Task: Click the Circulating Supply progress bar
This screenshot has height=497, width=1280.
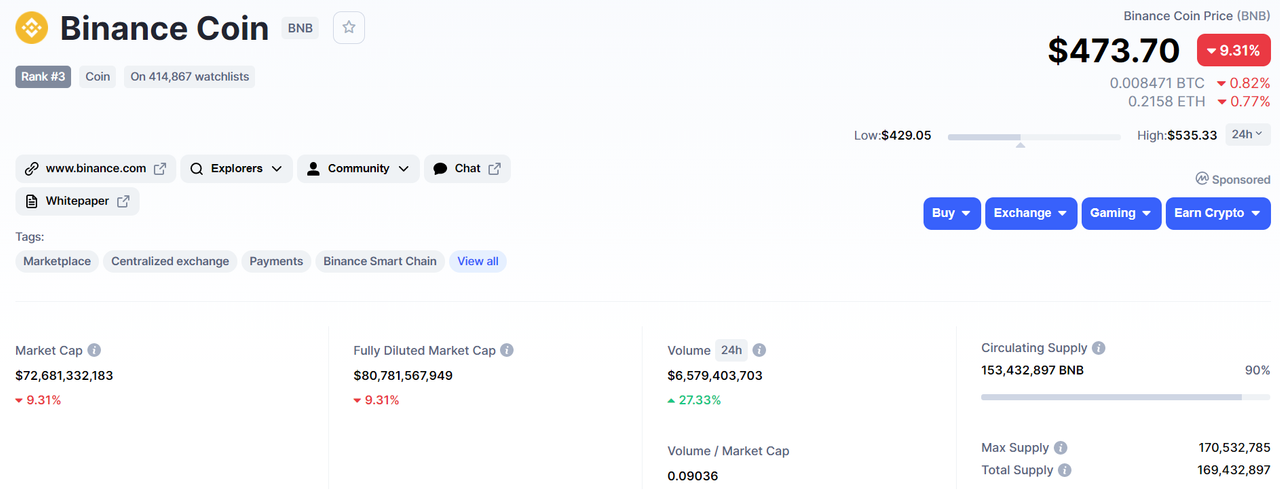Action: [x=1126, y=397]
